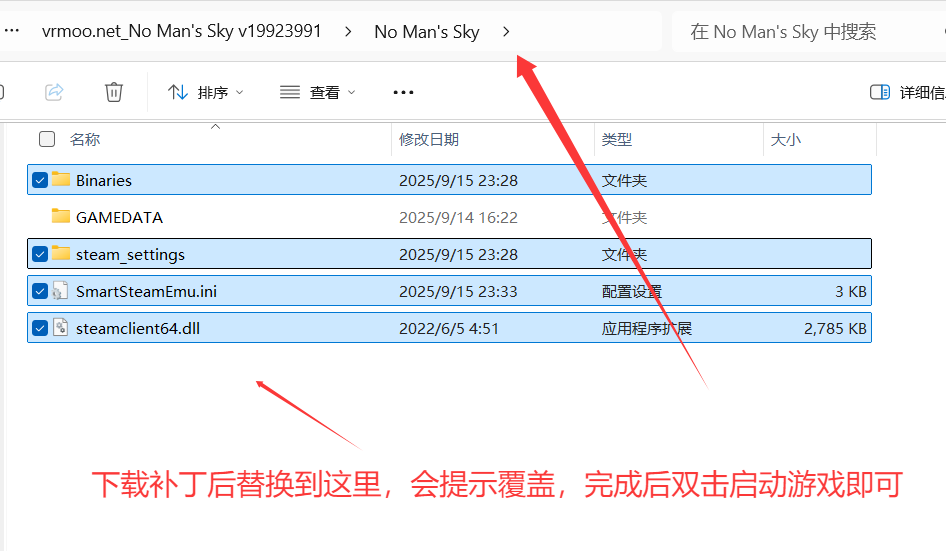This screenshot has width=946, height=551.
Task: Expand chevron after No Man's Sky breadcrumb
Action: [506, 31]
